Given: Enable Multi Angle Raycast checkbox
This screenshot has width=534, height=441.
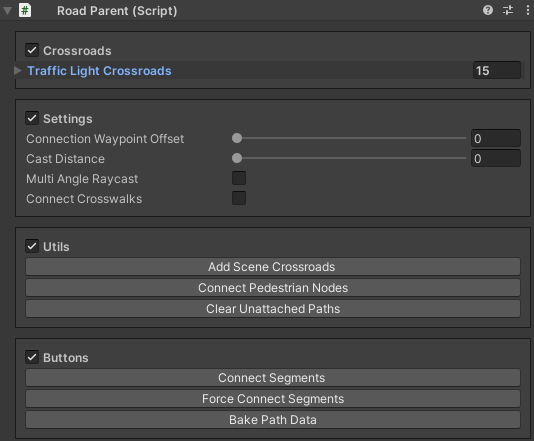Looking at the screenshot, I should [239, 178].
